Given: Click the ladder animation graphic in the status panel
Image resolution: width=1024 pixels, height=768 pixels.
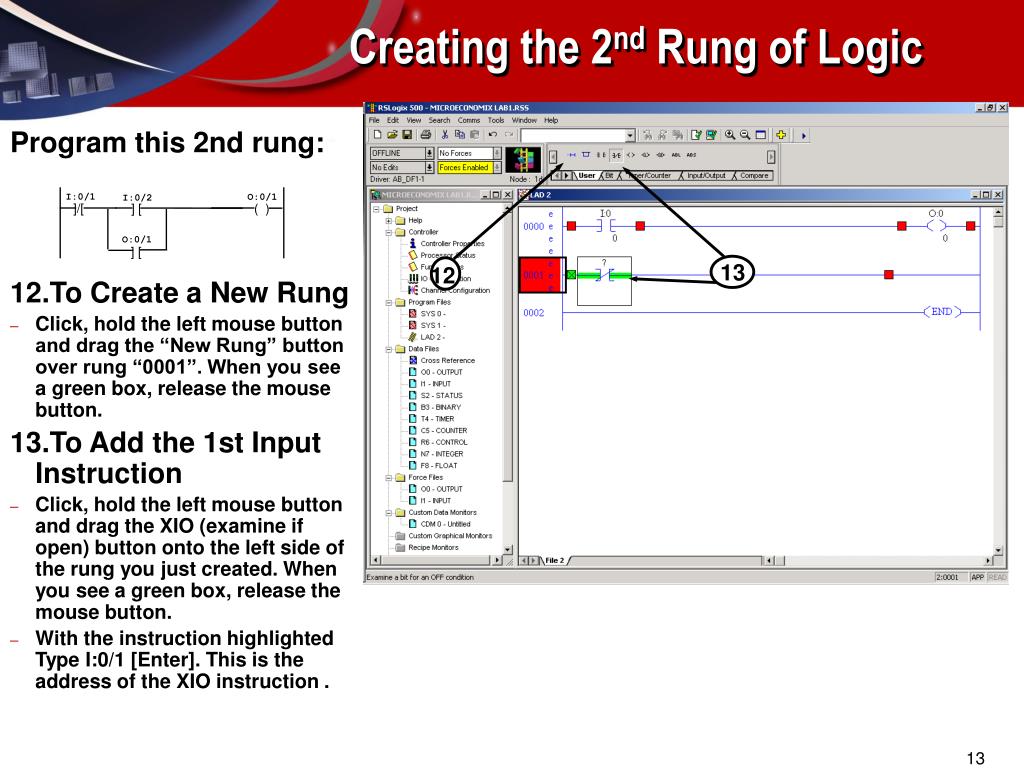Looking at the screenshot, I should (x=524, y=160).
